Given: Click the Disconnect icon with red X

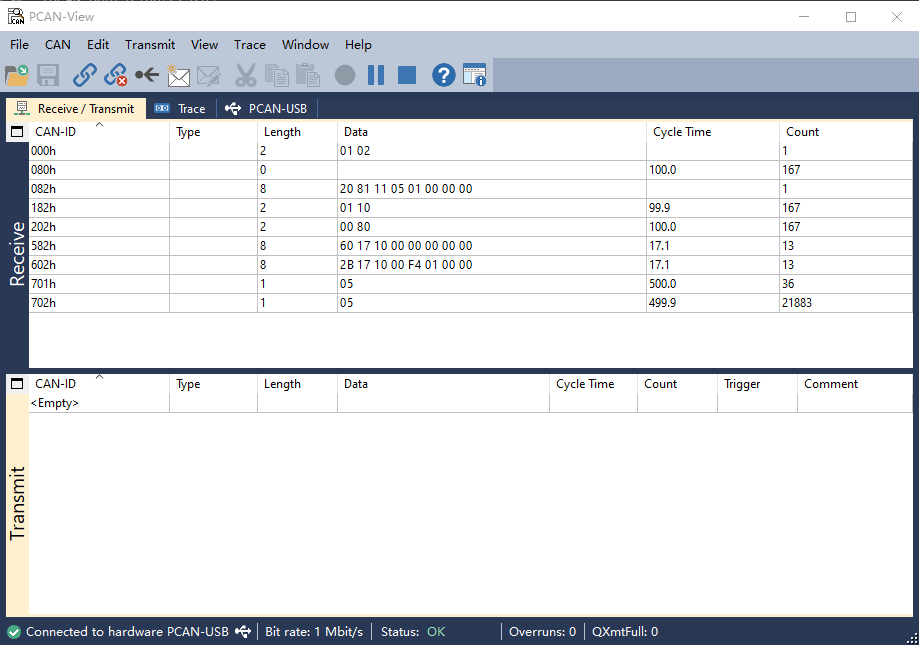Looking at the screenshot, I should point(116,75).
